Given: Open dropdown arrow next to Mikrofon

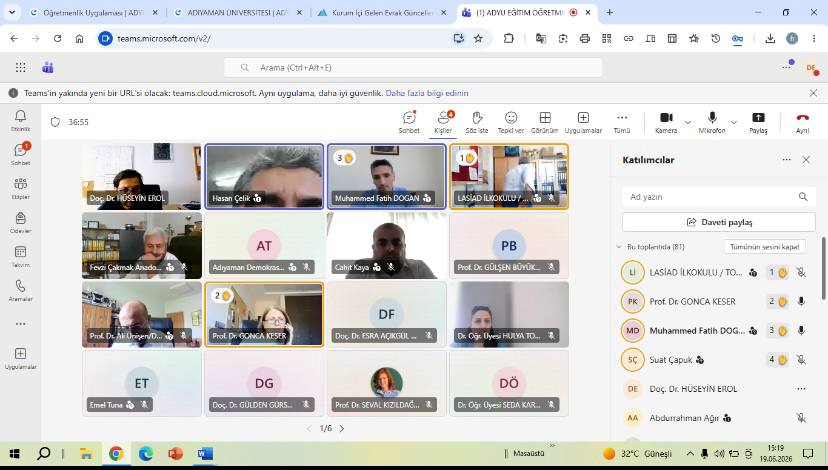Looking at the screenshot, I should pos(734,123).
